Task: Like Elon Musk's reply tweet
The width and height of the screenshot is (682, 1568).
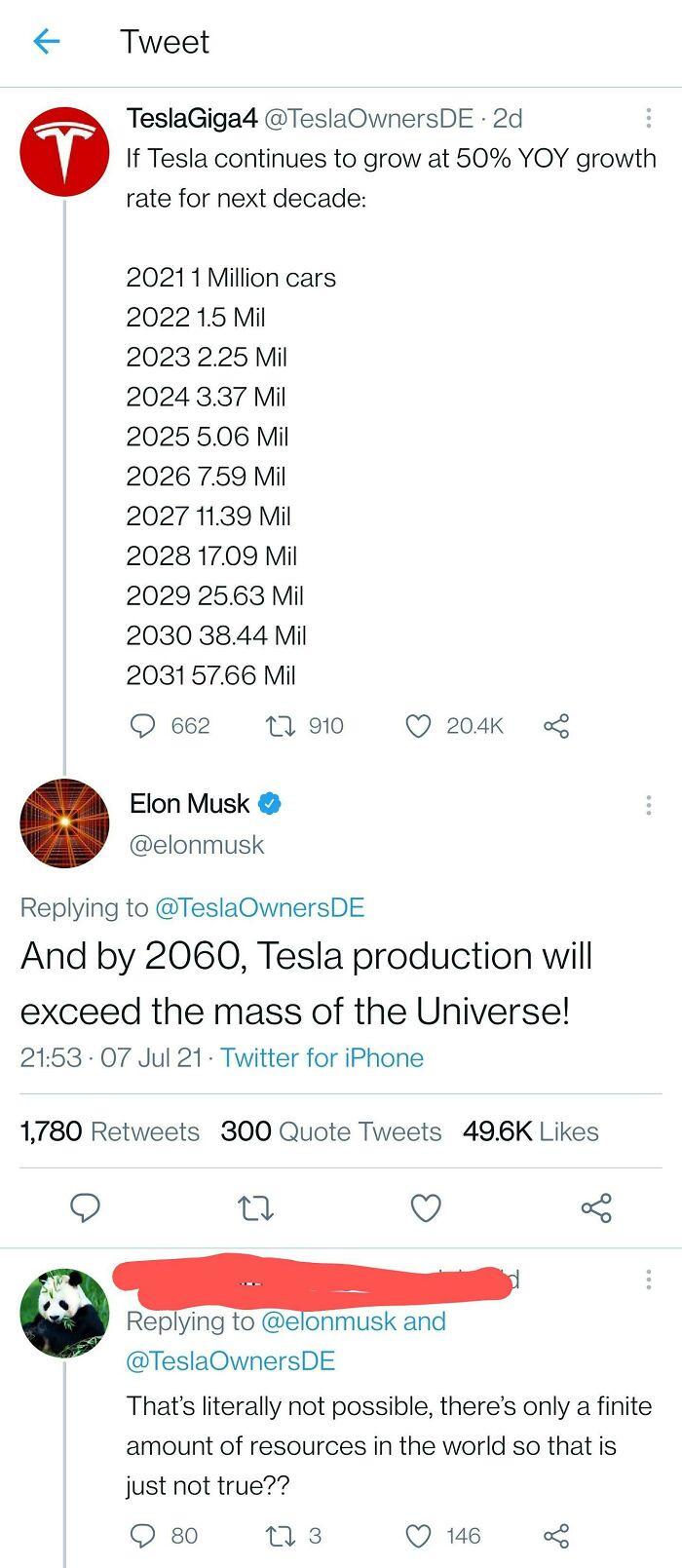Action: pyautogui.click(x=426, y=1208)
